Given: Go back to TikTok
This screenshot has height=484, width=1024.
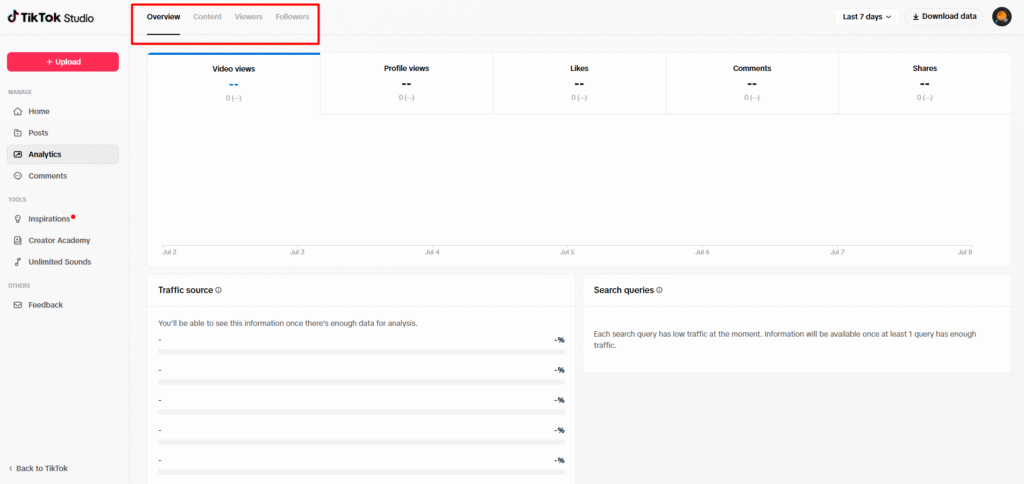Looking at the screenshot, I should [42, 468].
